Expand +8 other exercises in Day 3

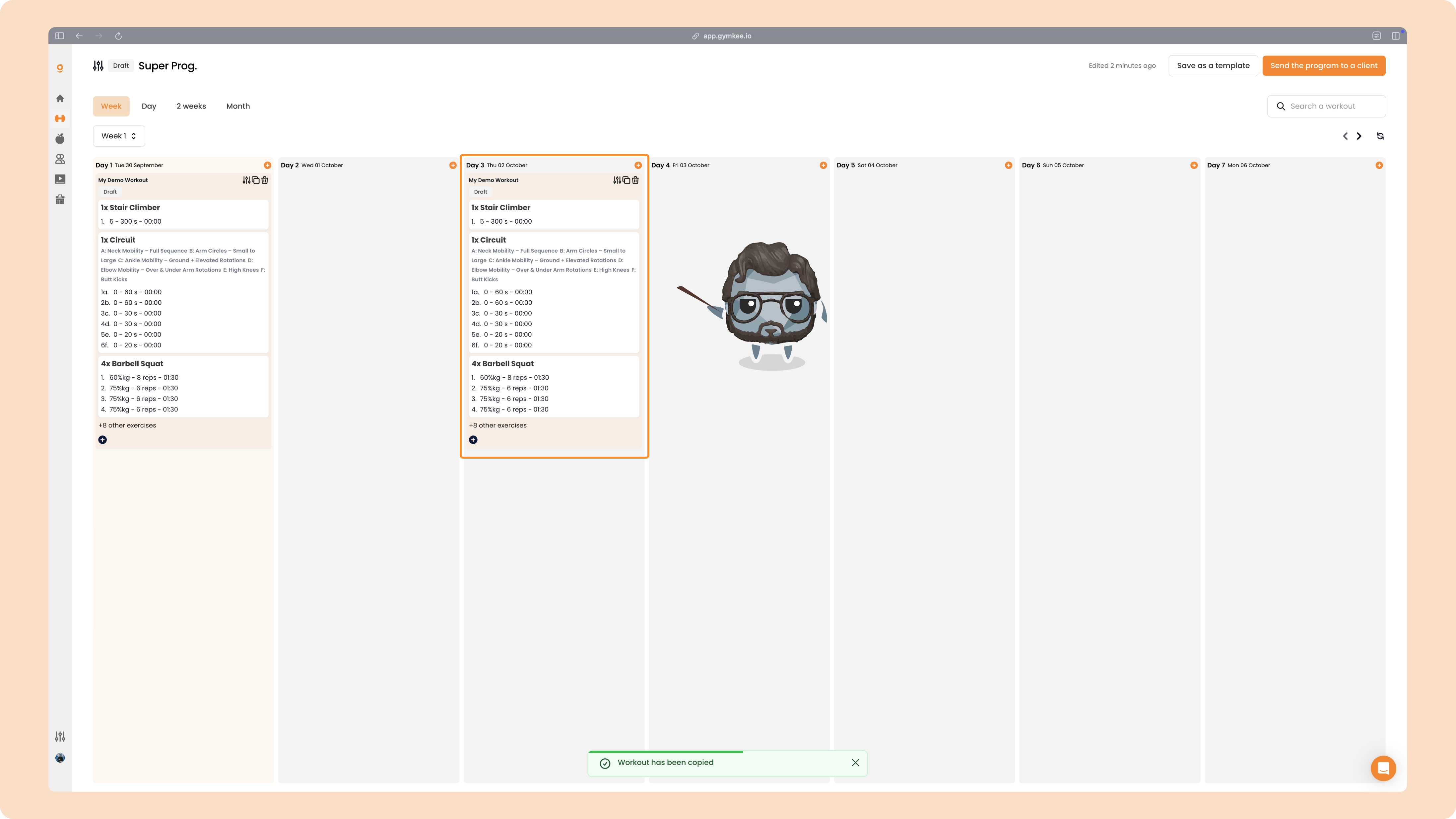click(497, 425)
